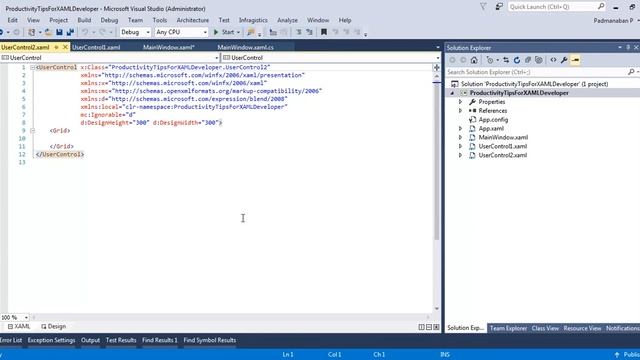Click the New Project toolbar icon
This screenshot has width=640, height=360.
[31, 32]
